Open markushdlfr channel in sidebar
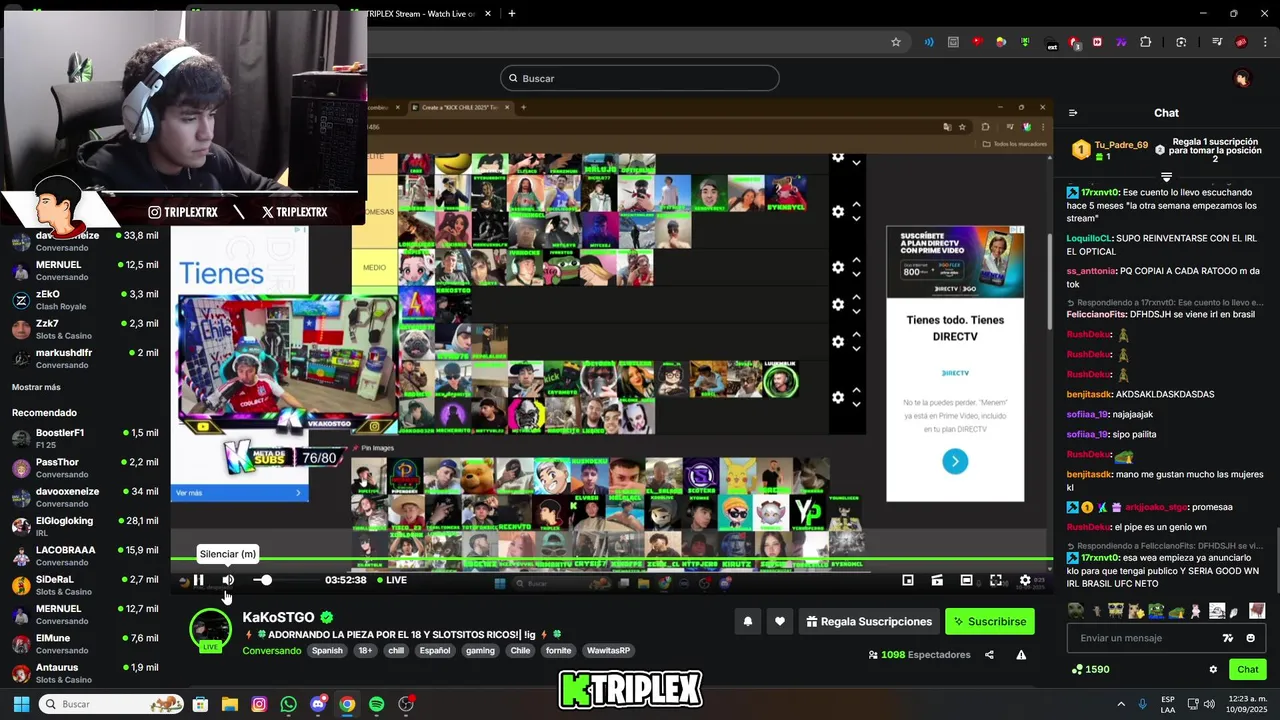The width and height of the screenshot is (1280, 720). (x=85, y=358)
